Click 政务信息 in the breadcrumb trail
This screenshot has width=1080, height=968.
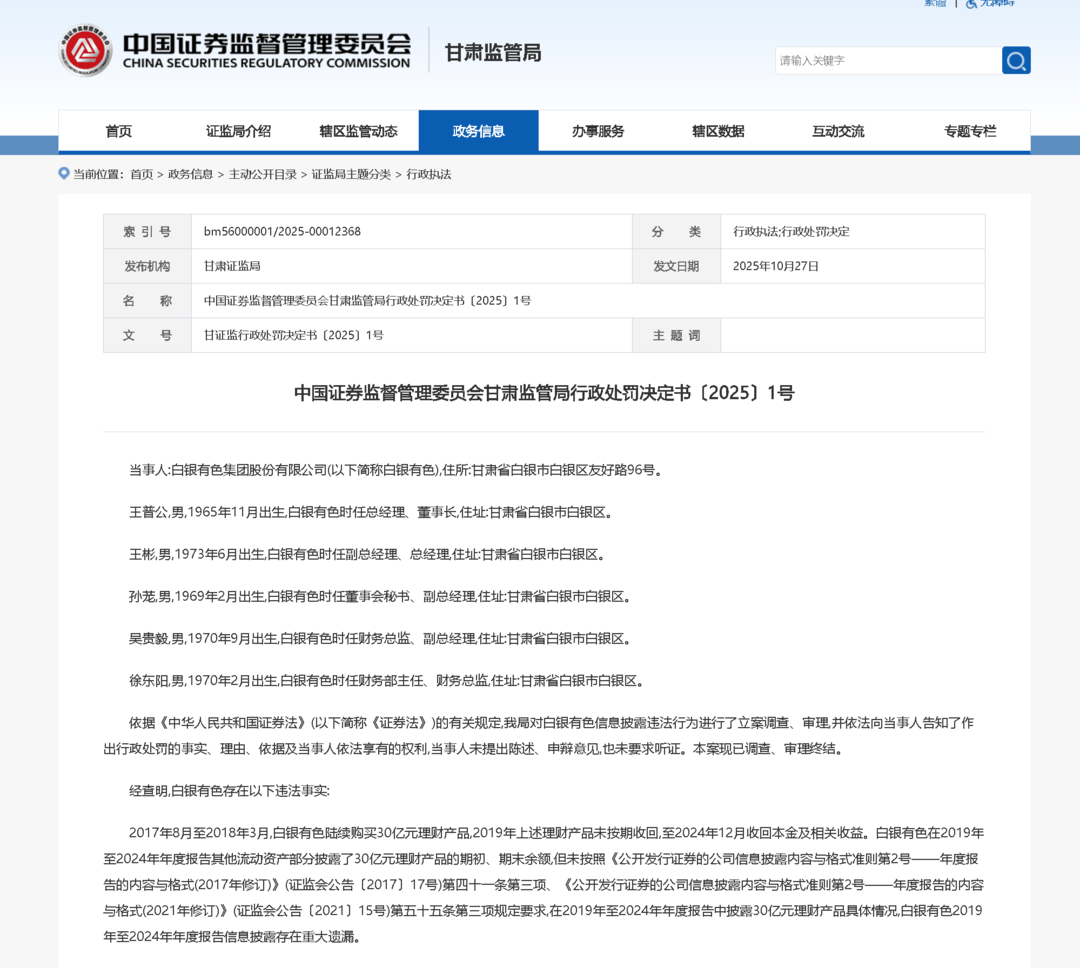(x=190, y=174)
